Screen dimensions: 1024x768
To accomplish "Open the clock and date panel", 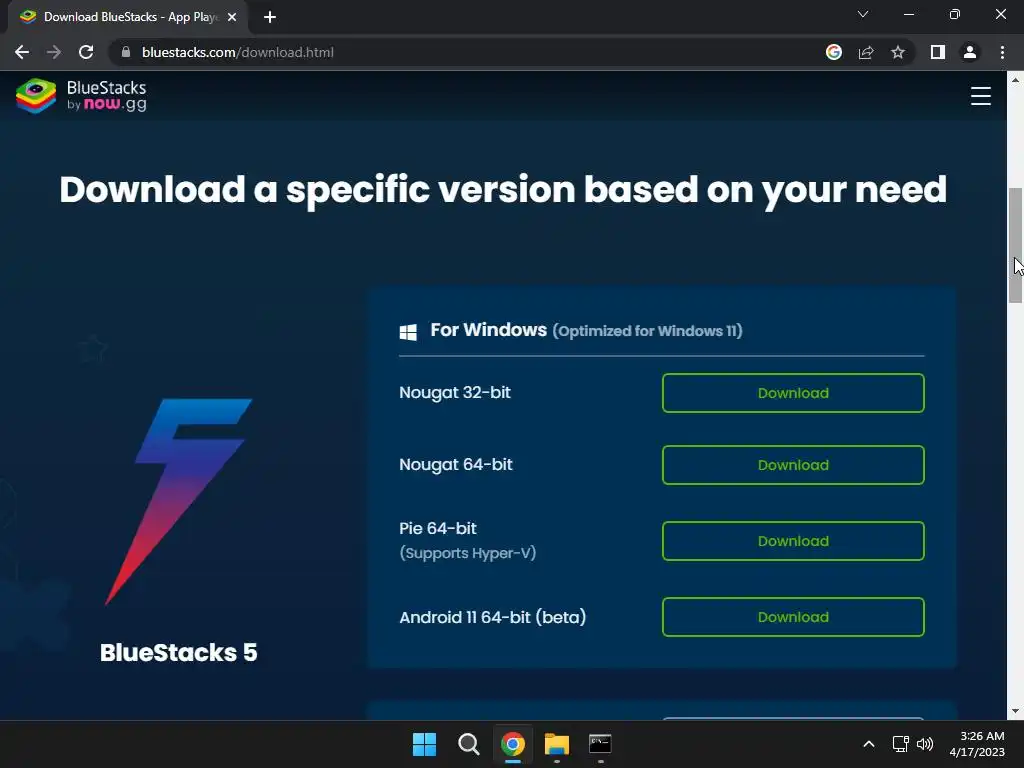I will point(977,744).
